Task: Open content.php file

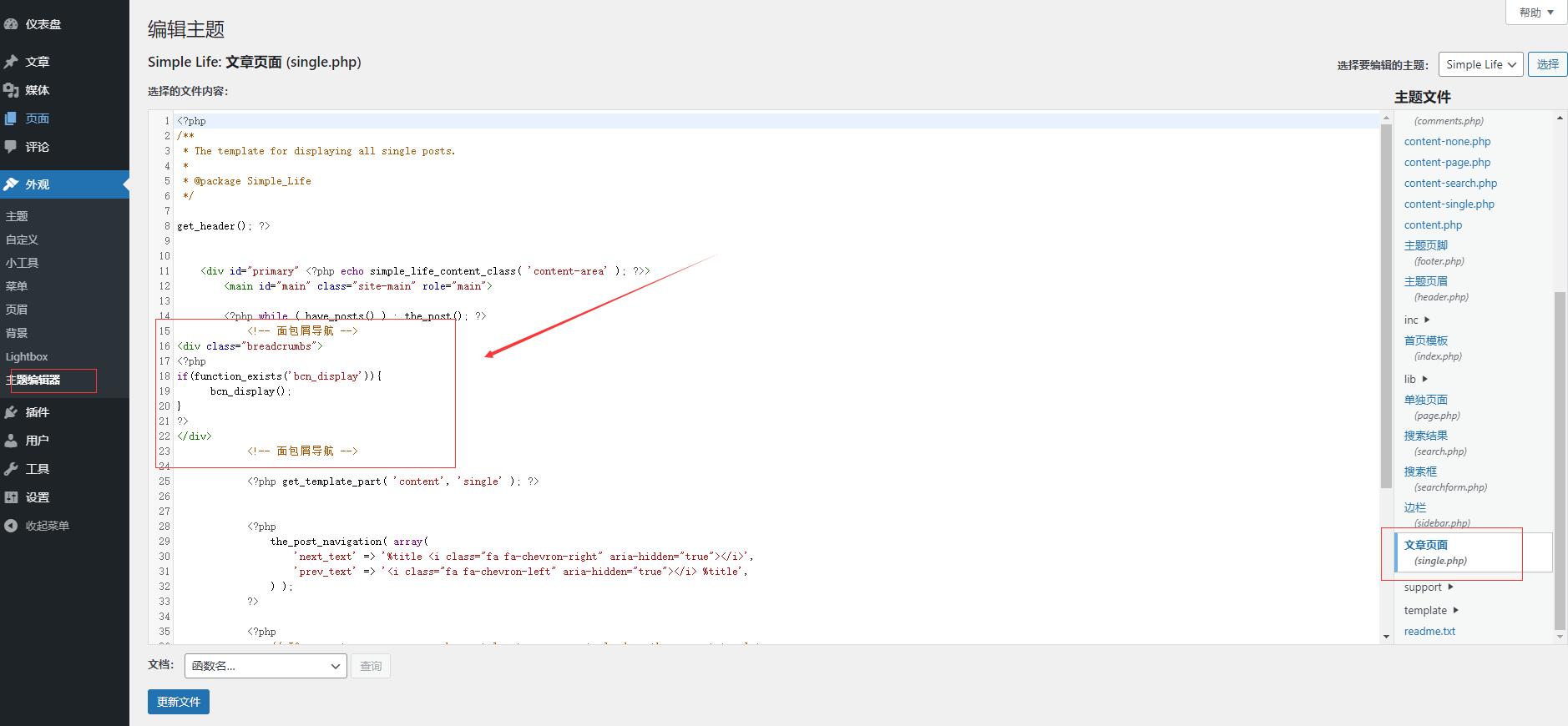Action: pyautogui.click(x=1433, y=225)
